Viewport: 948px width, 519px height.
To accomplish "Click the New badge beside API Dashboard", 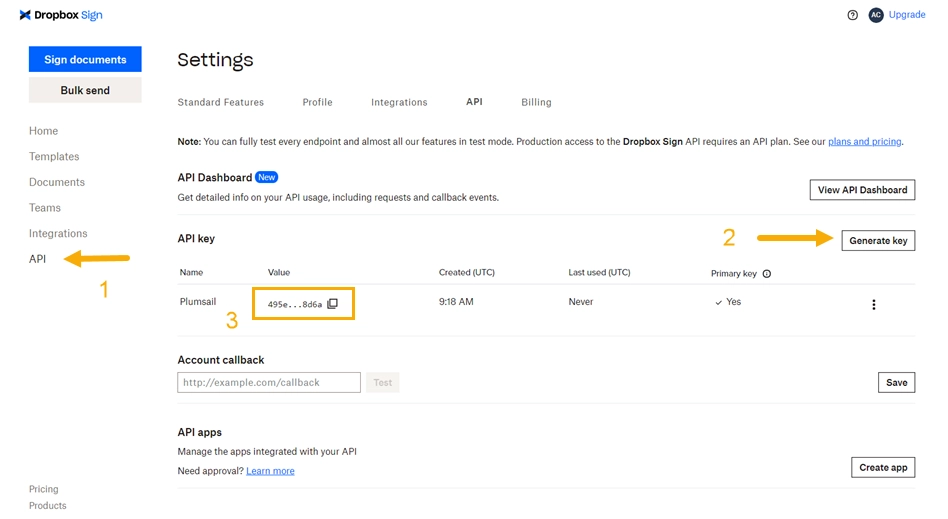I will click(x=266, y=177).
